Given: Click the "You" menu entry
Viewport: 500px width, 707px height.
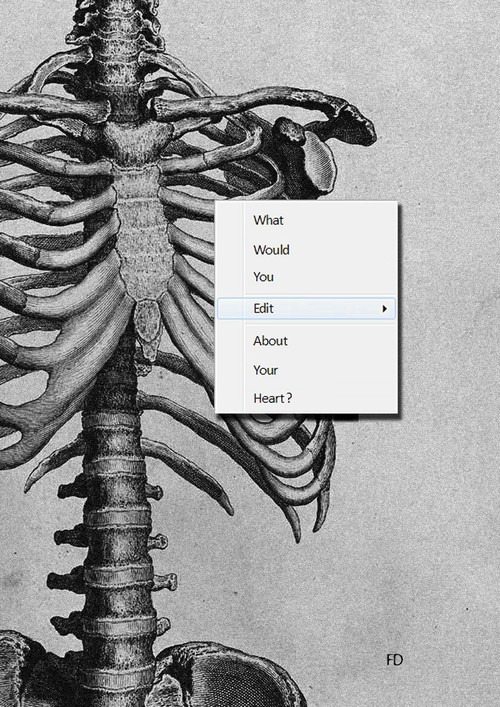Looking at the screenshot, I should 307,277.
